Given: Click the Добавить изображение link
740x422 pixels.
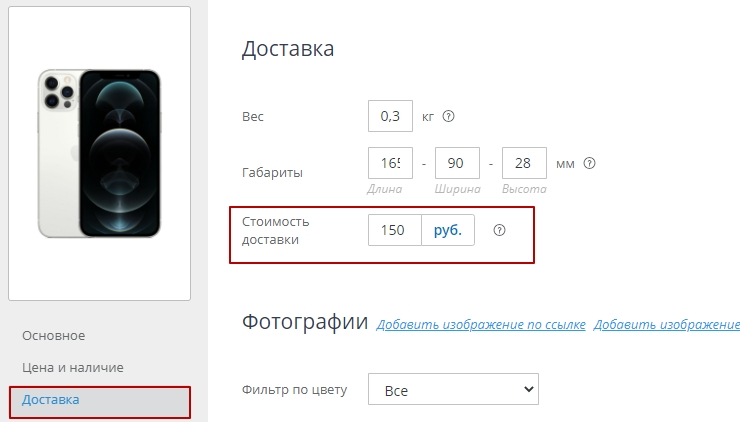Looking at the screenshot, I should pyautogui.click(x=666, y=325).
